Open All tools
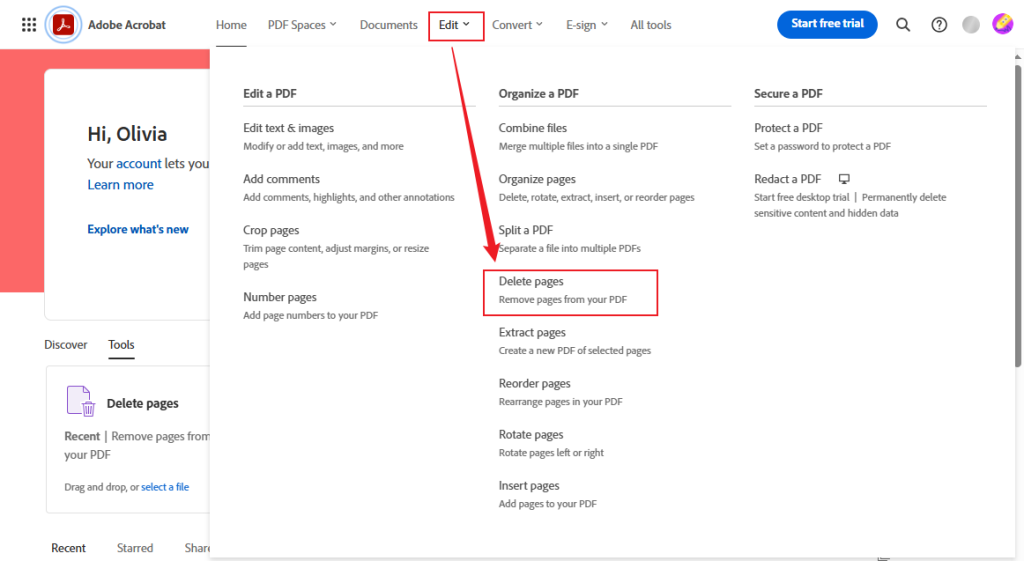The height and width of the screenshot is (561, 1024). (650, 25)
